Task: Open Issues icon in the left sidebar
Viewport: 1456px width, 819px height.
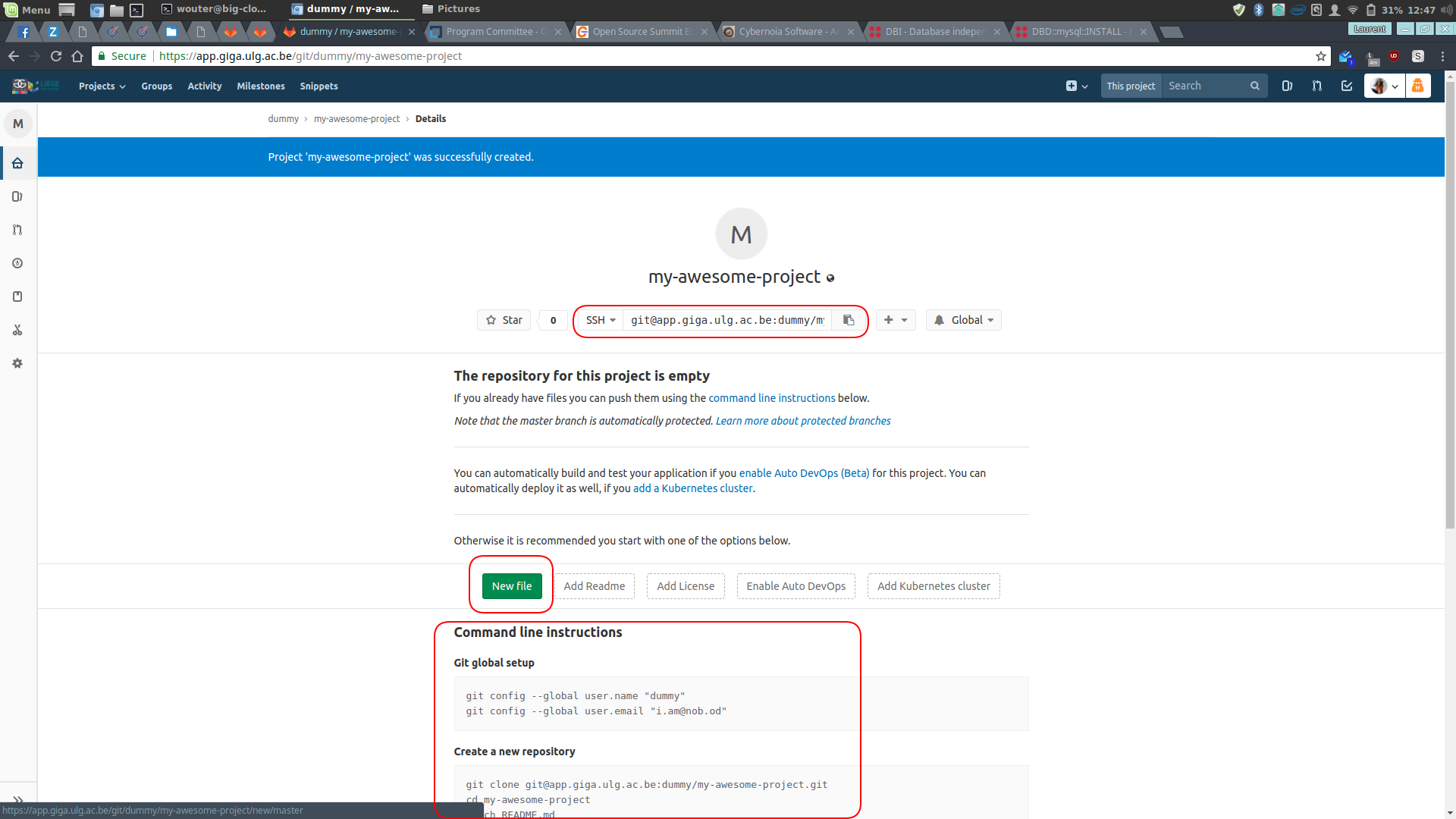Action: (x=17, y=196)
